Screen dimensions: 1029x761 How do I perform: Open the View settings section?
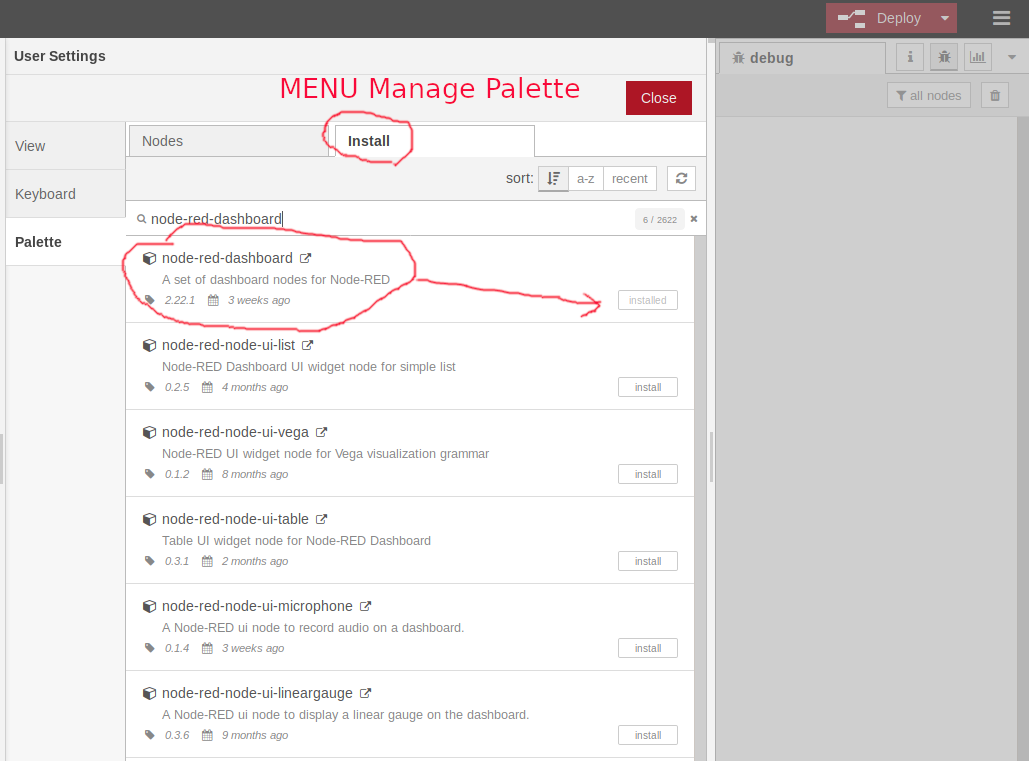(x=66, y=146)
